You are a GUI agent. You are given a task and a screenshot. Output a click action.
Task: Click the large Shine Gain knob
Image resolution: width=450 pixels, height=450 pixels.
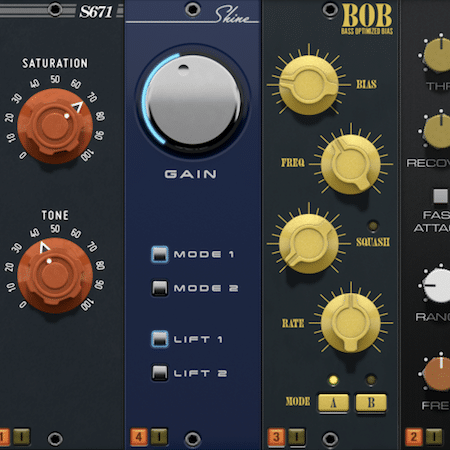194,99
